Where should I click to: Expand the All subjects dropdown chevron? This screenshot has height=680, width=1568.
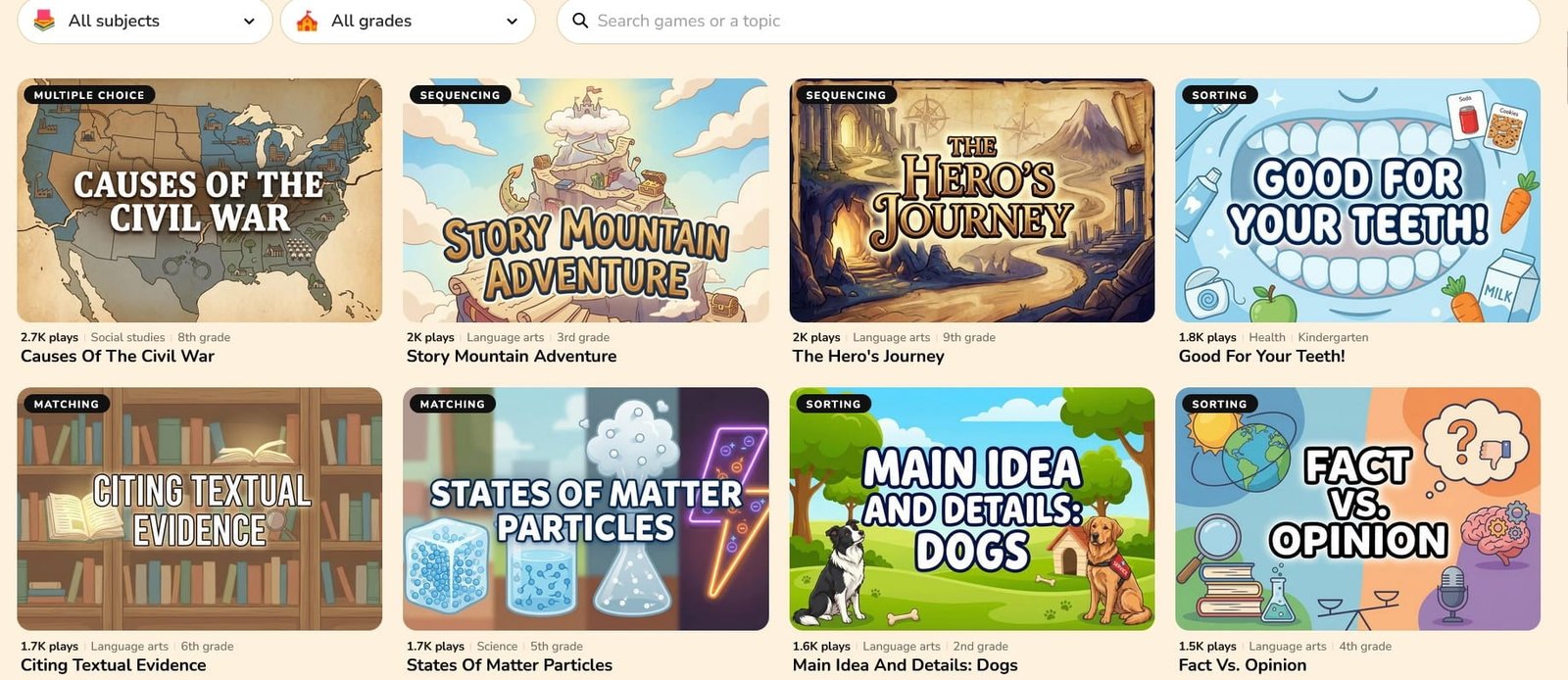(x=249, y=22)
